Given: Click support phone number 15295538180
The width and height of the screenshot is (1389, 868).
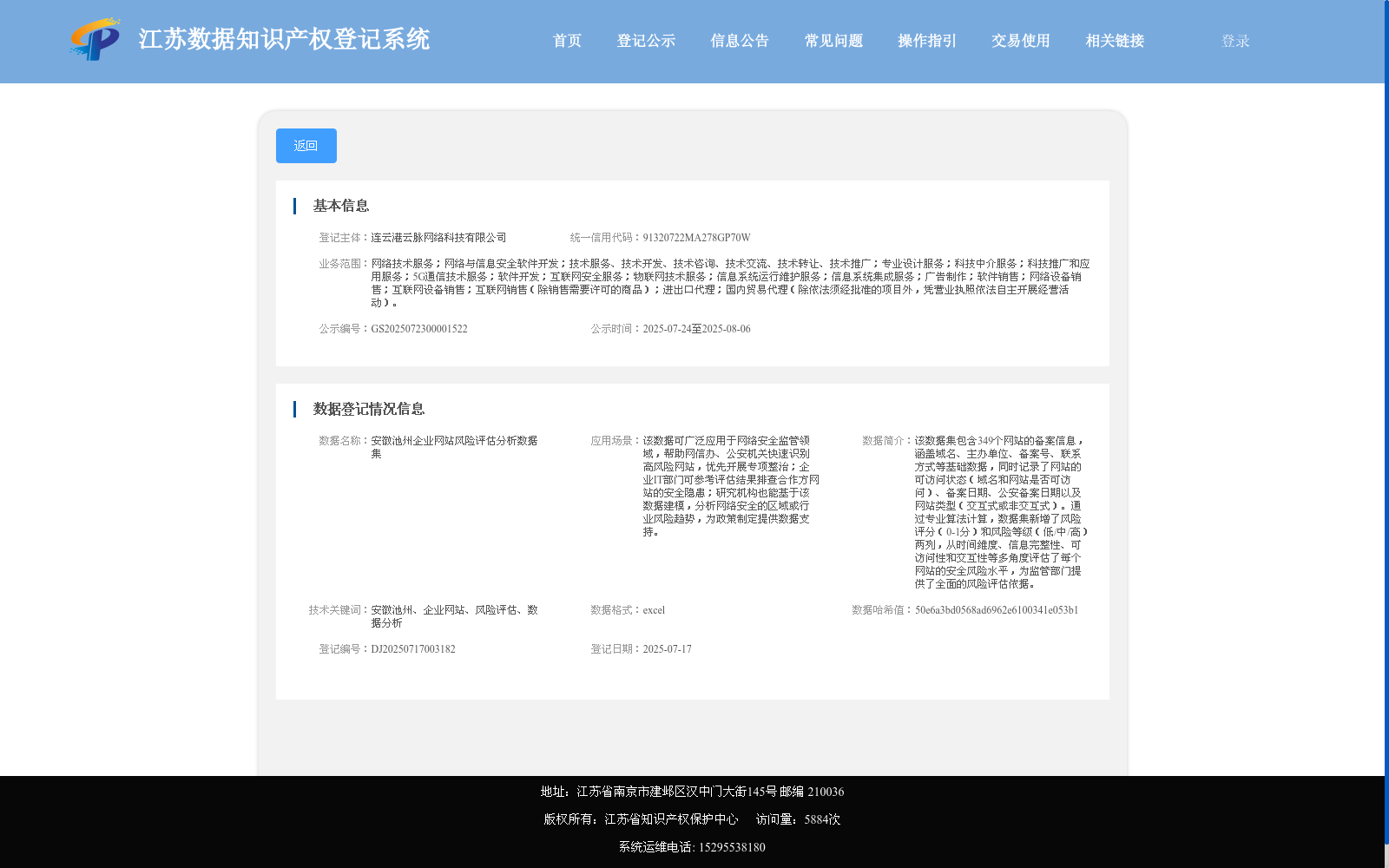Looking at the screenshot, I should [732, 847].
